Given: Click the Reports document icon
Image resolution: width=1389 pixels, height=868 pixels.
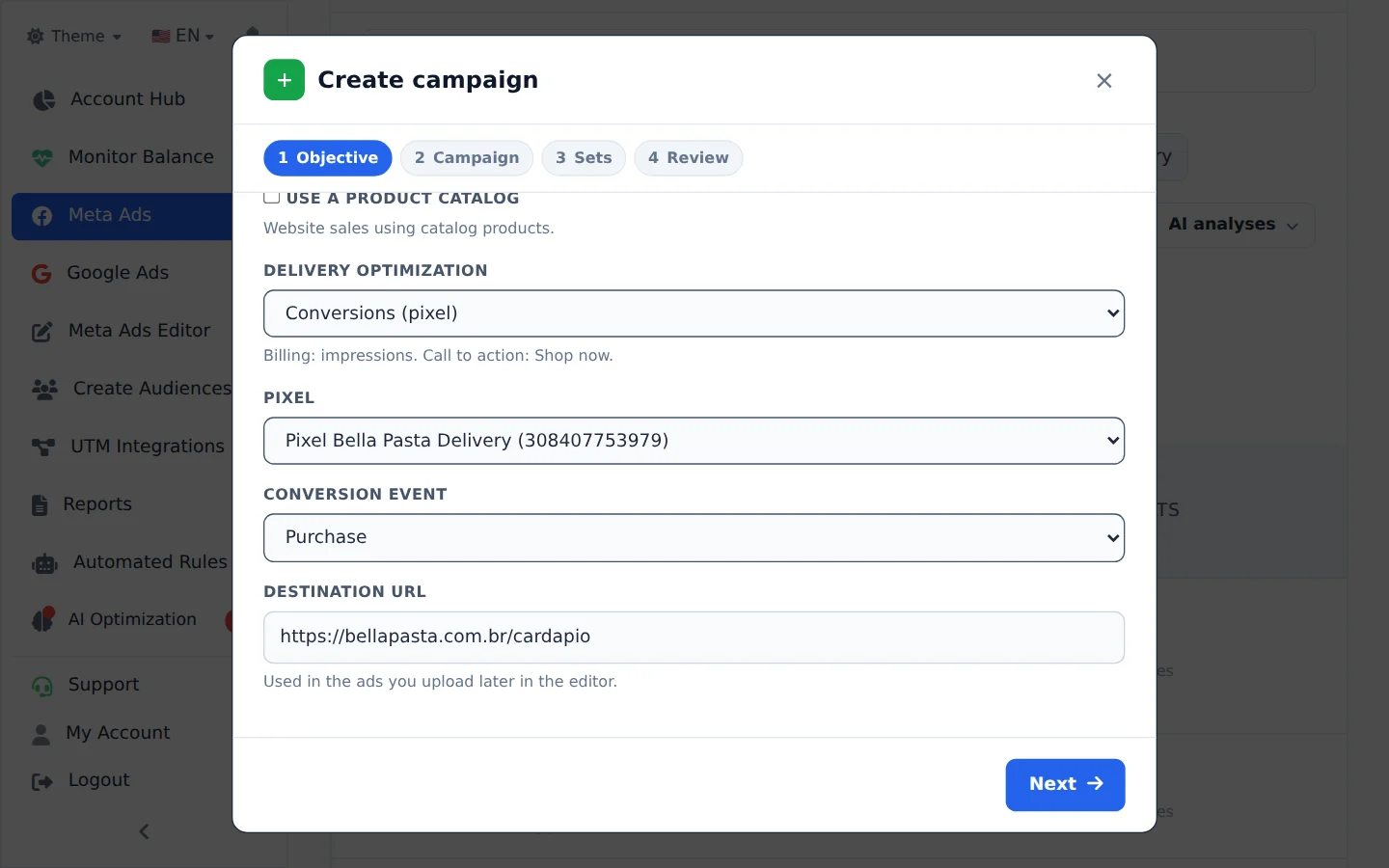Looking at the screenshot, I should [40, 505].
